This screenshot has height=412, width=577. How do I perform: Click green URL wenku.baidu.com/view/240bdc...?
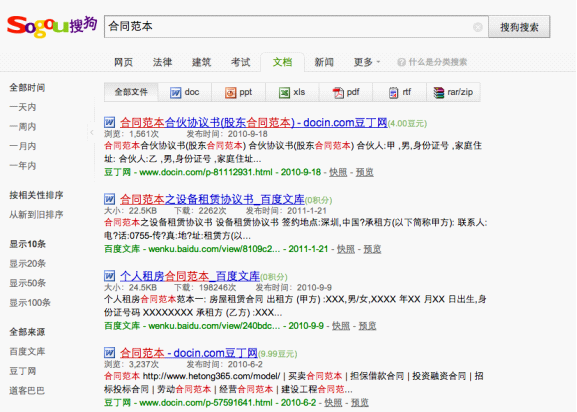(x=214, y=326)
